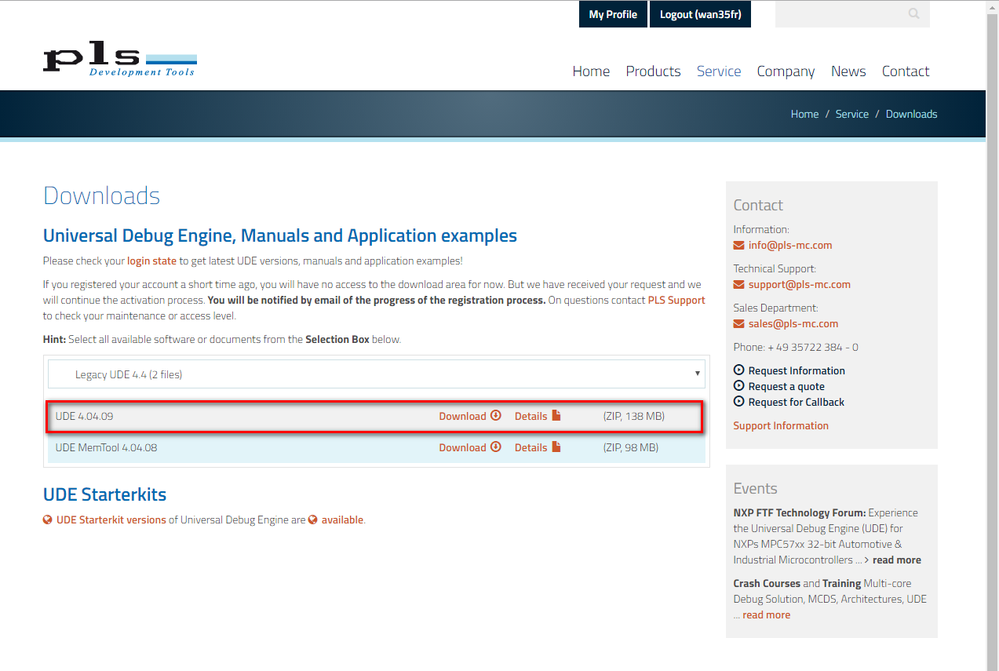Open the Legacy UDE 4.4 selection box

coord(377,374)
